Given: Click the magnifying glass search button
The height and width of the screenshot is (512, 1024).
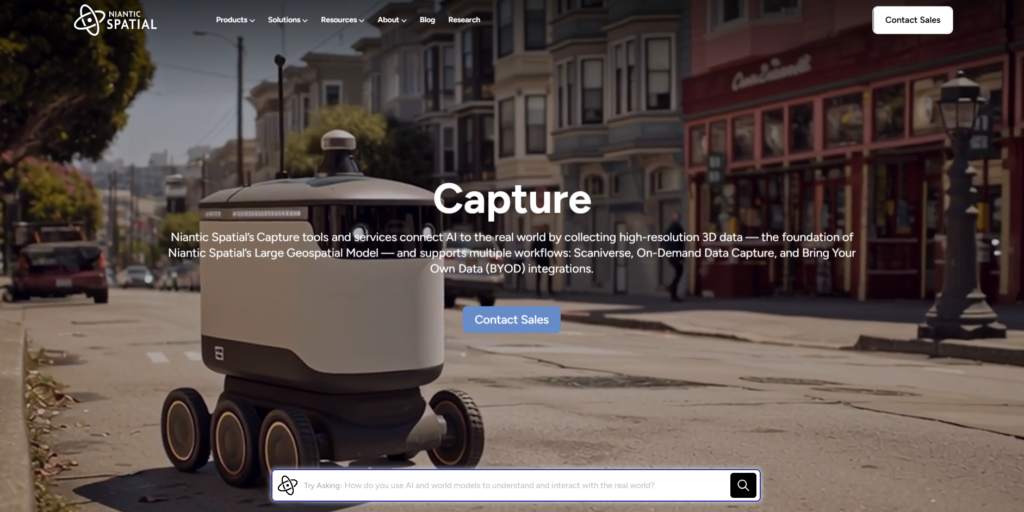Looking at the screenshot, I should coord(743,486).
